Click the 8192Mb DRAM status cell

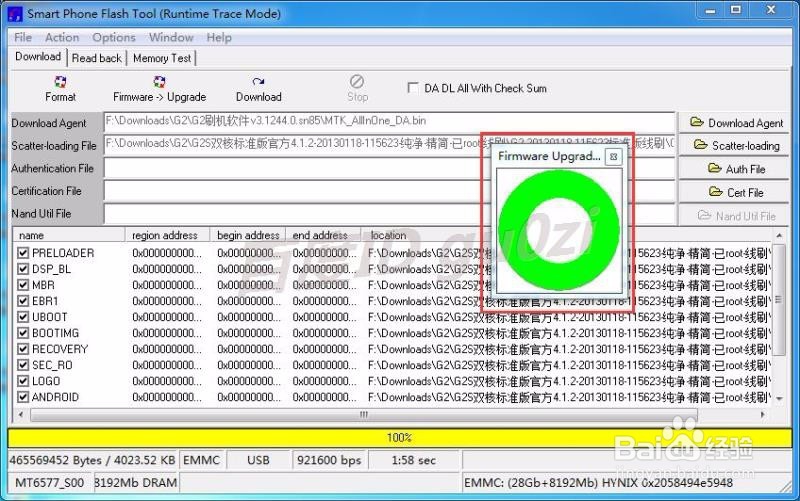(x=136, y=483)
